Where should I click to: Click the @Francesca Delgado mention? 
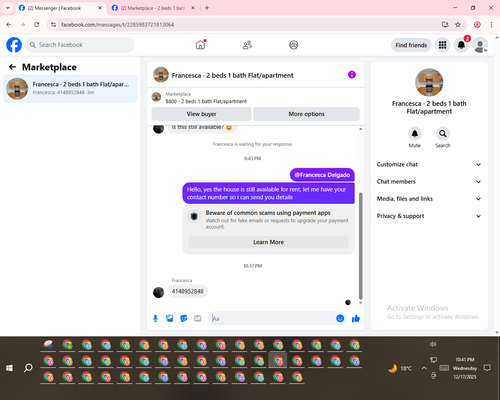pyautogui.click(x=322, y=175)
